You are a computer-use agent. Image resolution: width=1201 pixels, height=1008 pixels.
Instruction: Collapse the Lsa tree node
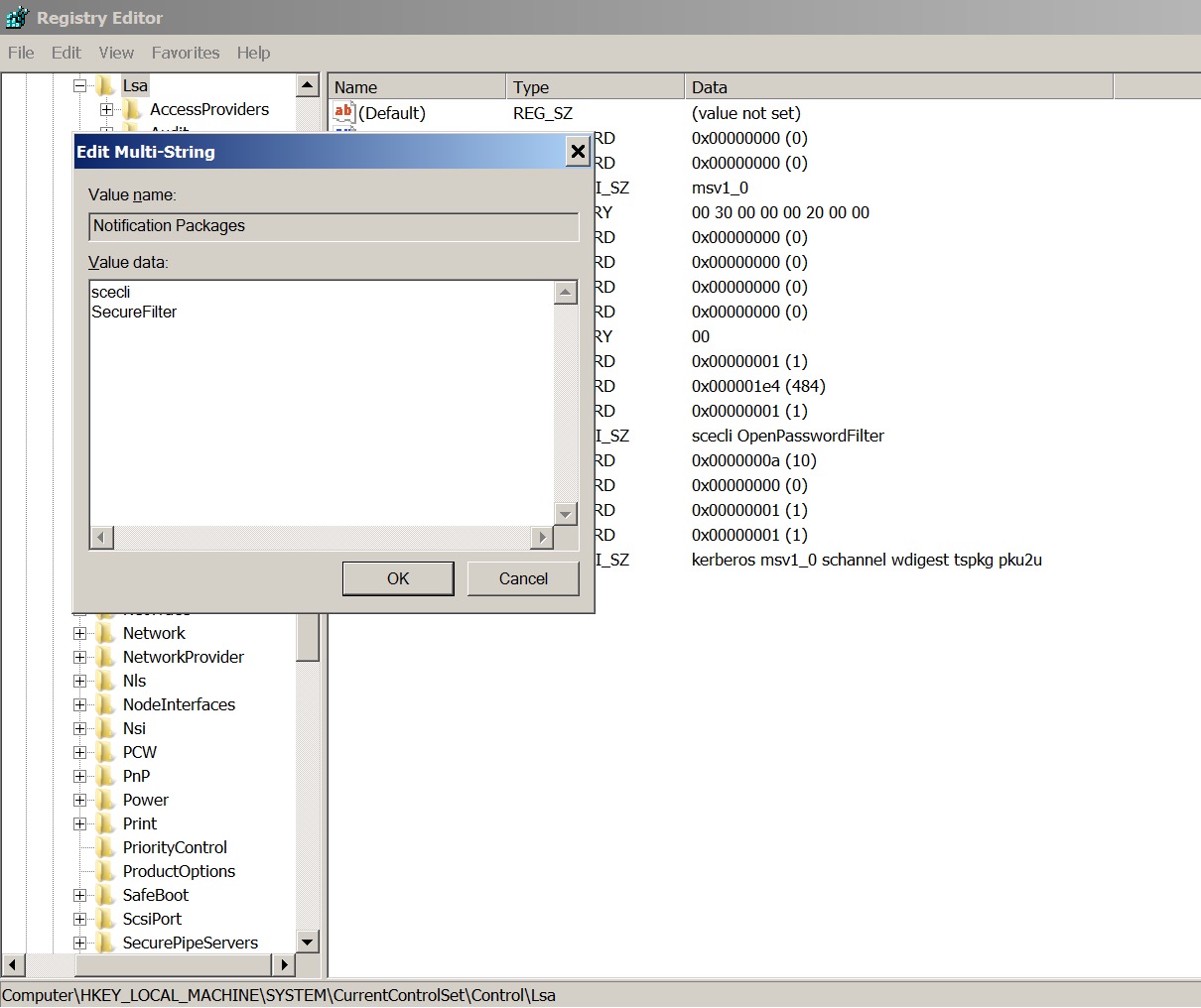point(80,86)
